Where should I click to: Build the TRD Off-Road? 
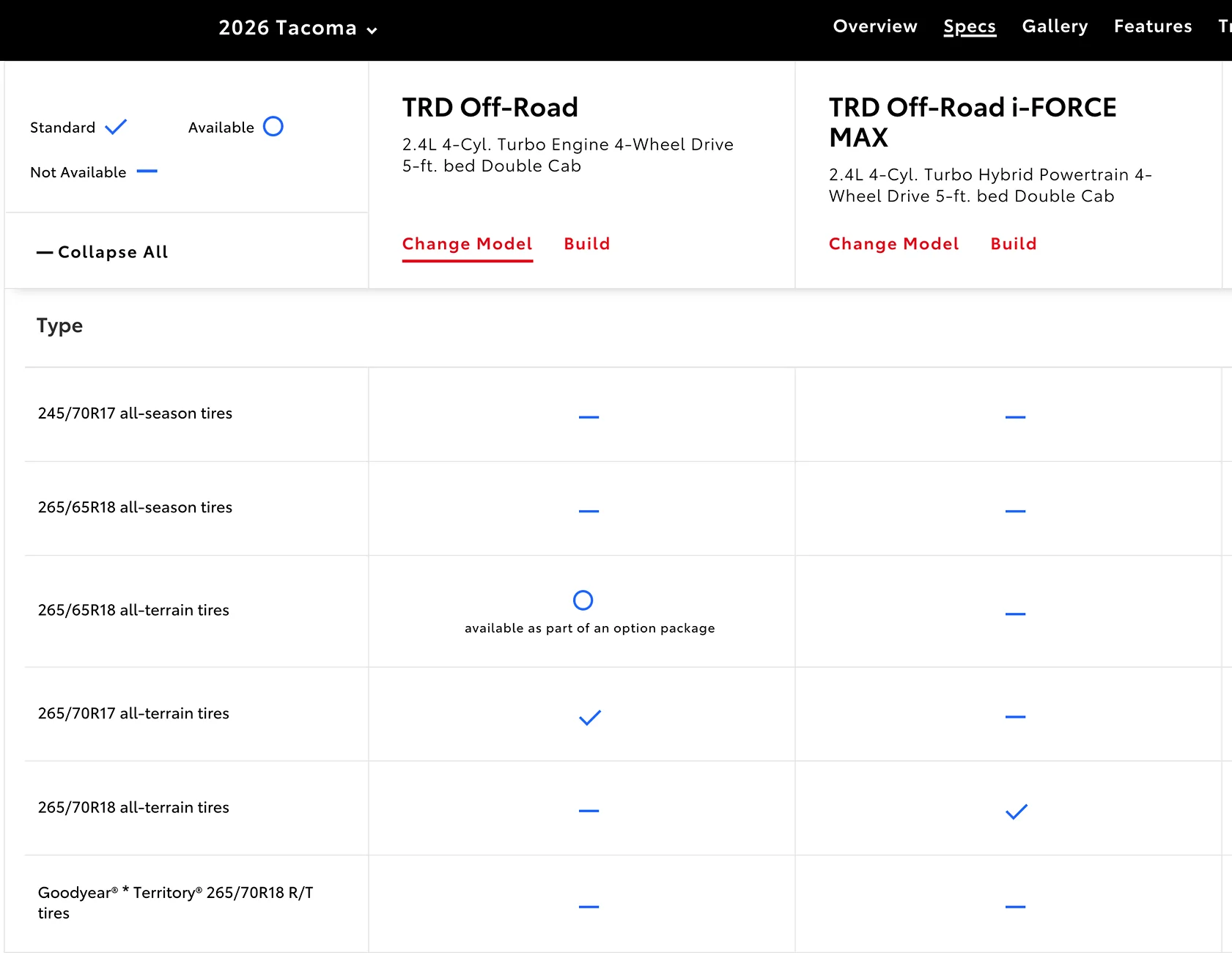[586, 244]
